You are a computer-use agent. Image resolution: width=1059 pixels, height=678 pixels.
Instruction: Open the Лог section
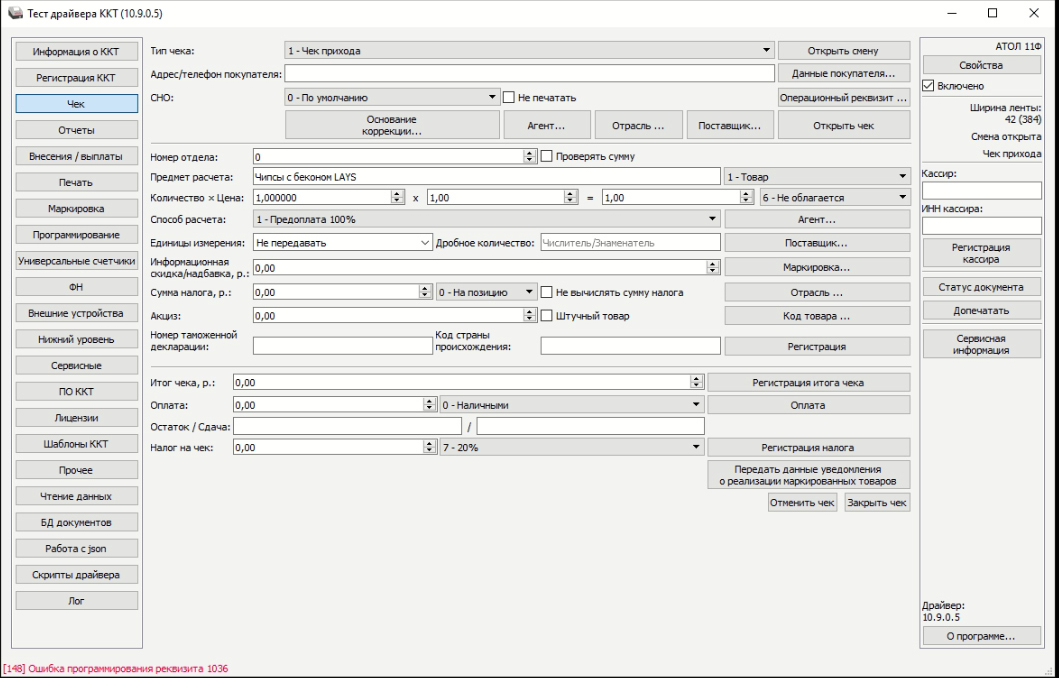(76, 601)
